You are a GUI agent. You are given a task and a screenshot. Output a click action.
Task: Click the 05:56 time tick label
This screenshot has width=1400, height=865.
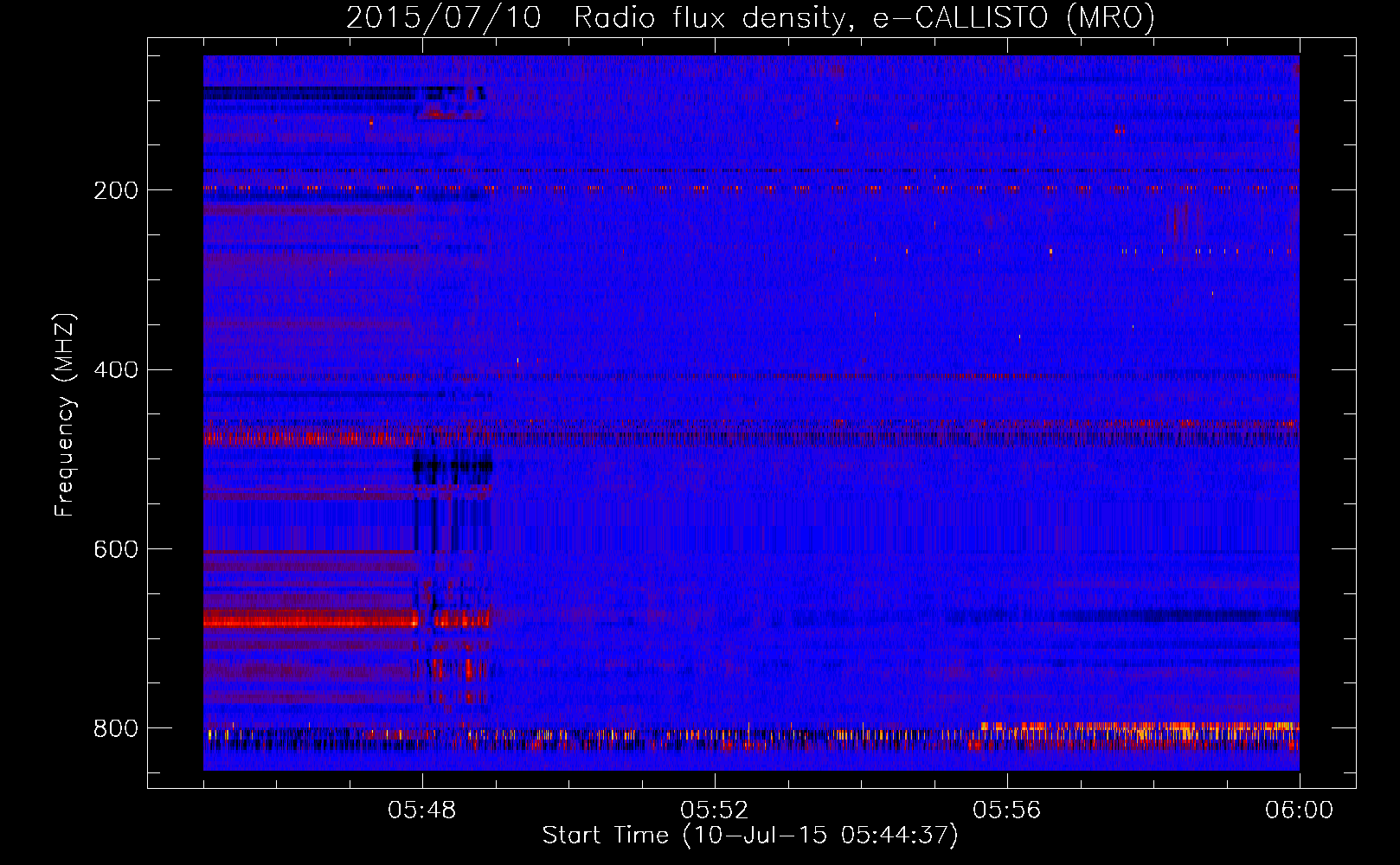[x=1006, y=811]
